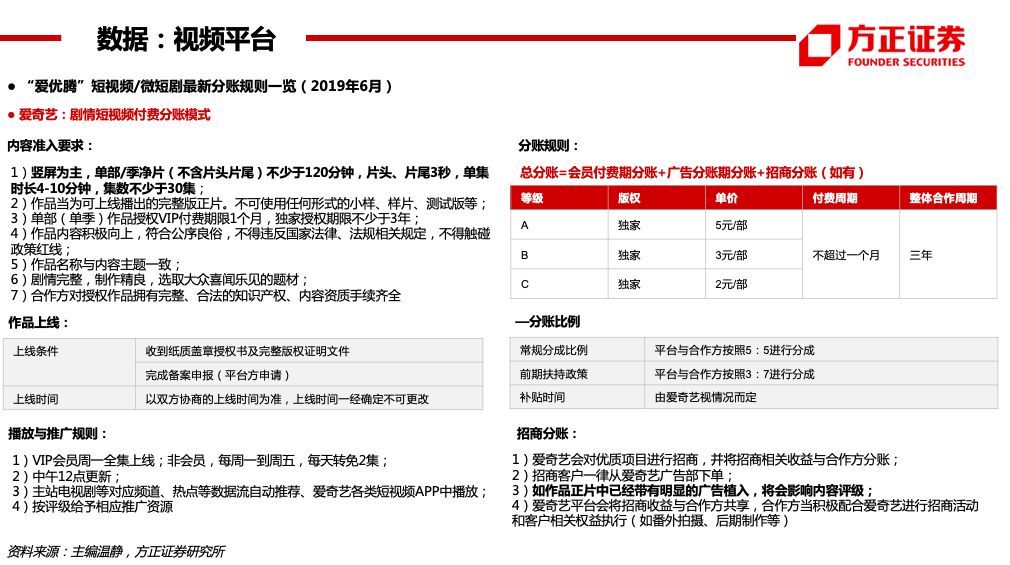Image resolution: width=1010 pixels, height=565 pixels.
Task: Click the 作品上线 section heading
Action: pos(38,322)
